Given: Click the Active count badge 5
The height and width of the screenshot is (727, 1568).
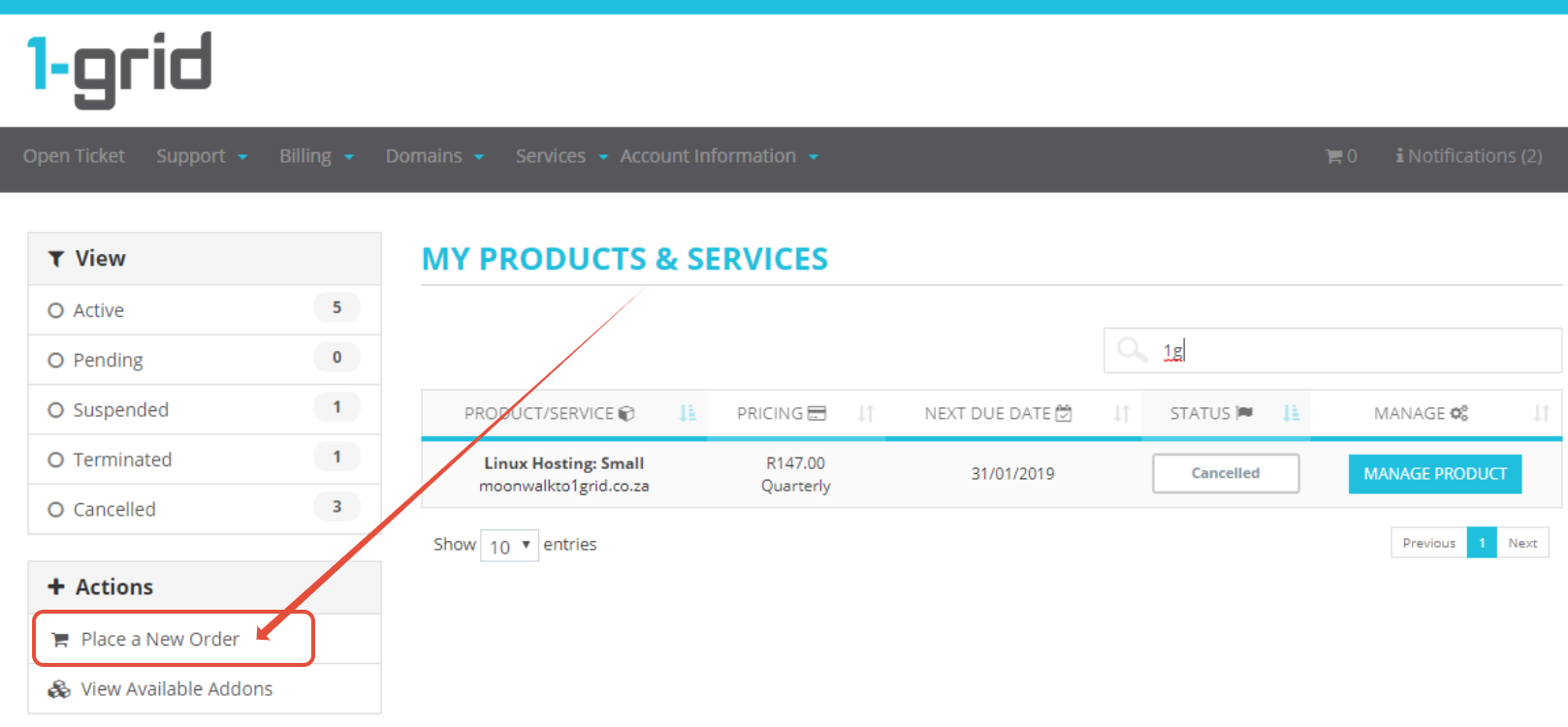Looking at the screenshot, I should tap(336, 307).
